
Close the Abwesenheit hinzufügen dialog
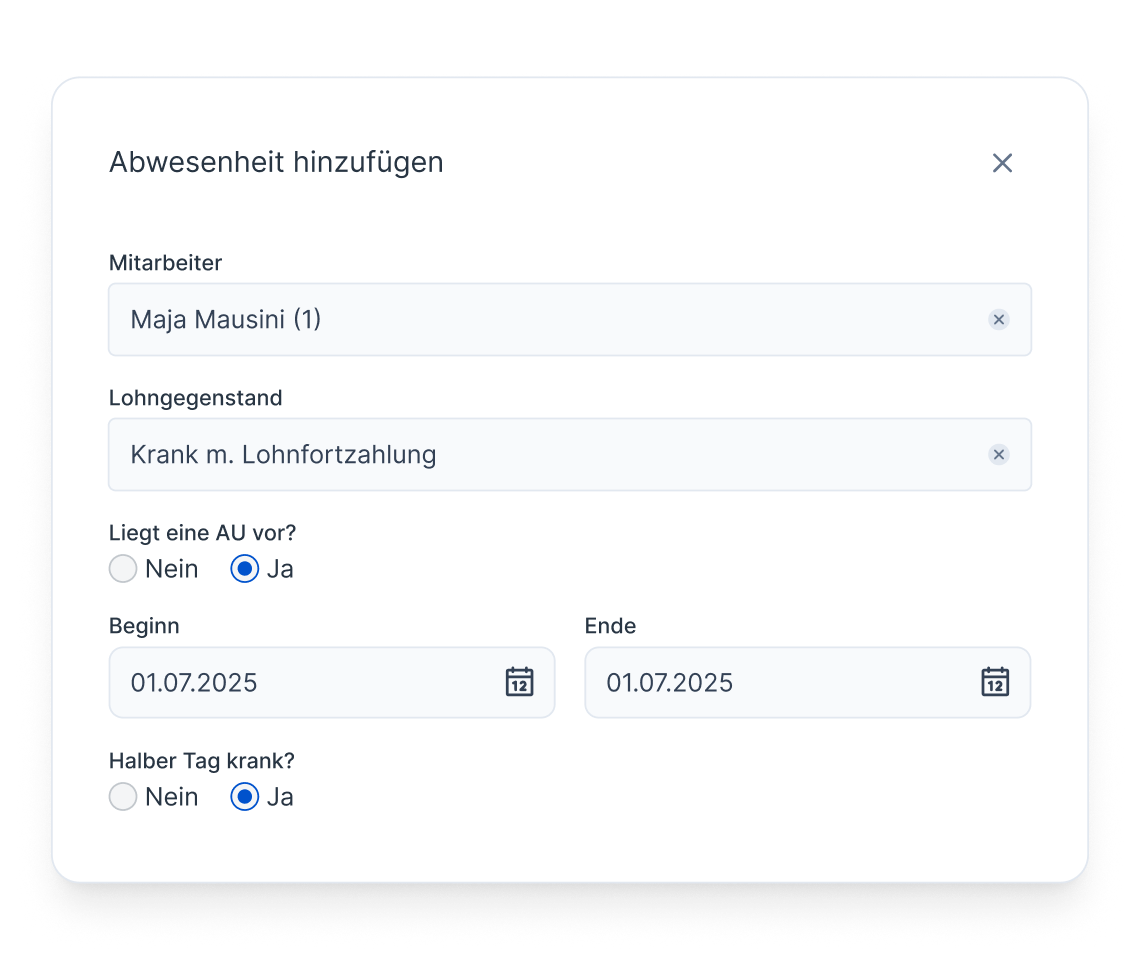pos(1003,162)
